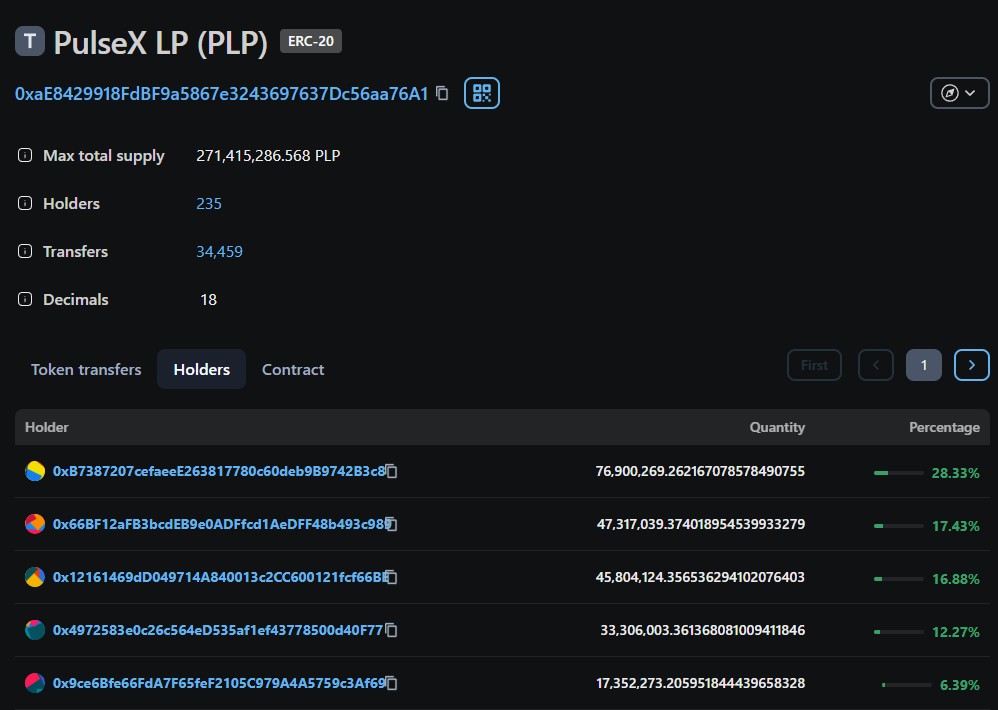Screen dimensions: 998x710
Task: Select quantity 47,317,039.374018954539933279
Action: click(701, 524)
